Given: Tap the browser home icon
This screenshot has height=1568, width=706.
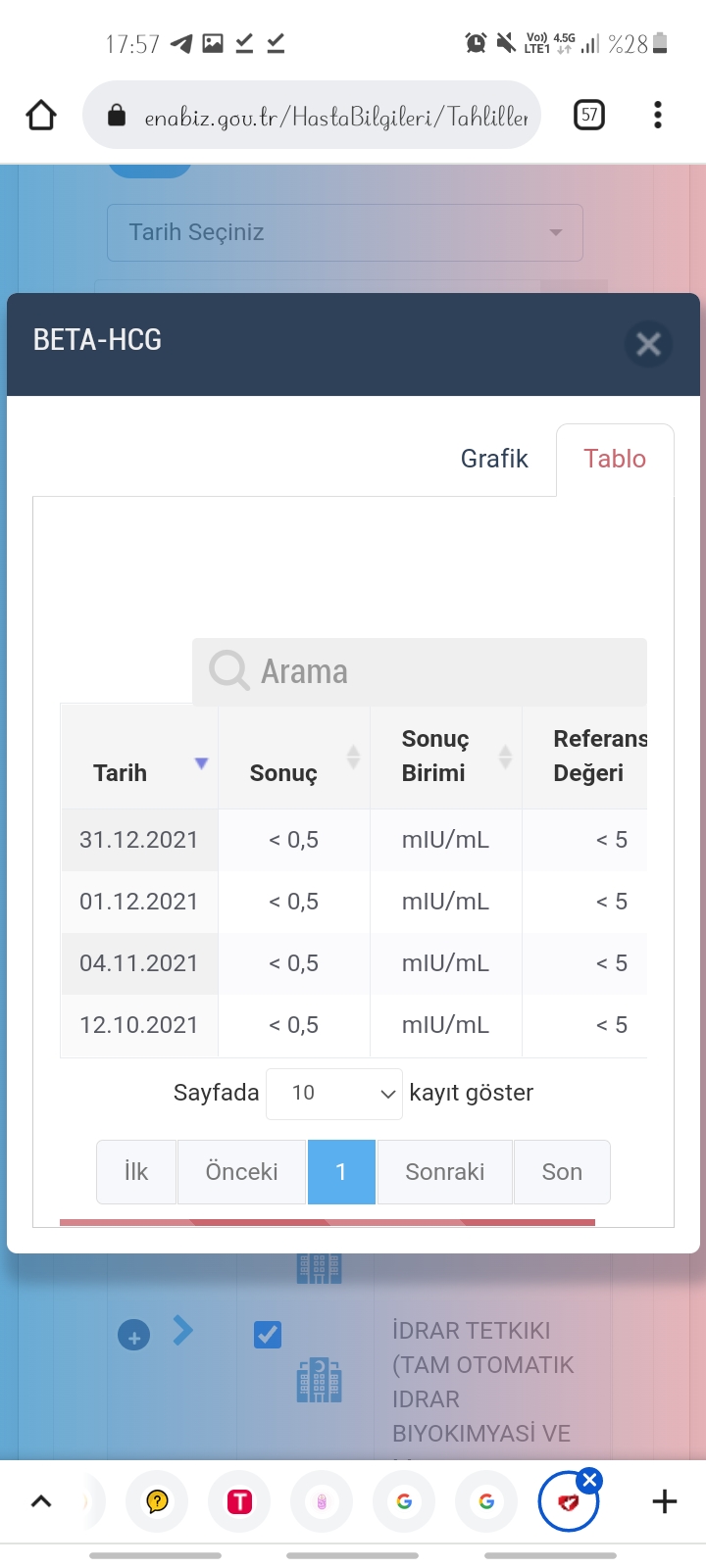Looking at the screenshot, I should 41,116.
